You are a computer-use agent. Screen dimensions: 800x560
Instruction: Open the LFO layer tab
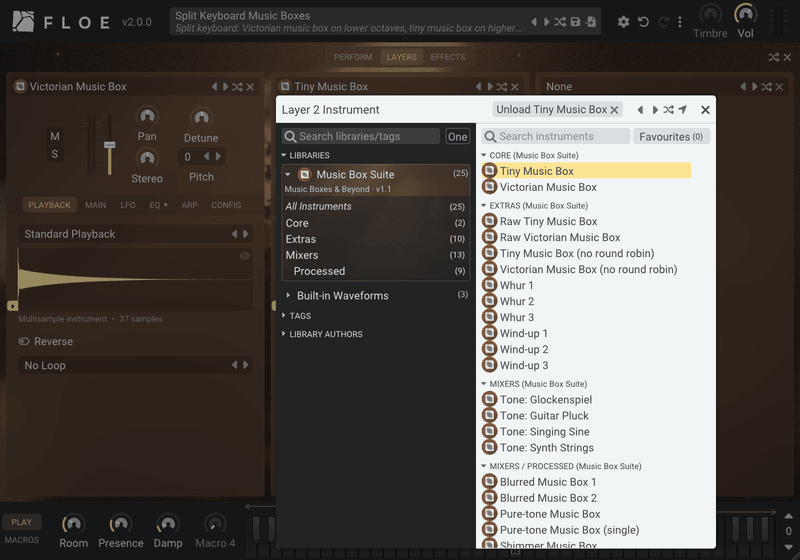point(128,205)
